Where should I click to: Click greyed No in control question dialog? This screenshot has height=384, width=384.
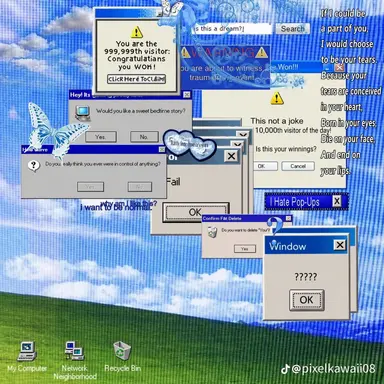(140, 187)
